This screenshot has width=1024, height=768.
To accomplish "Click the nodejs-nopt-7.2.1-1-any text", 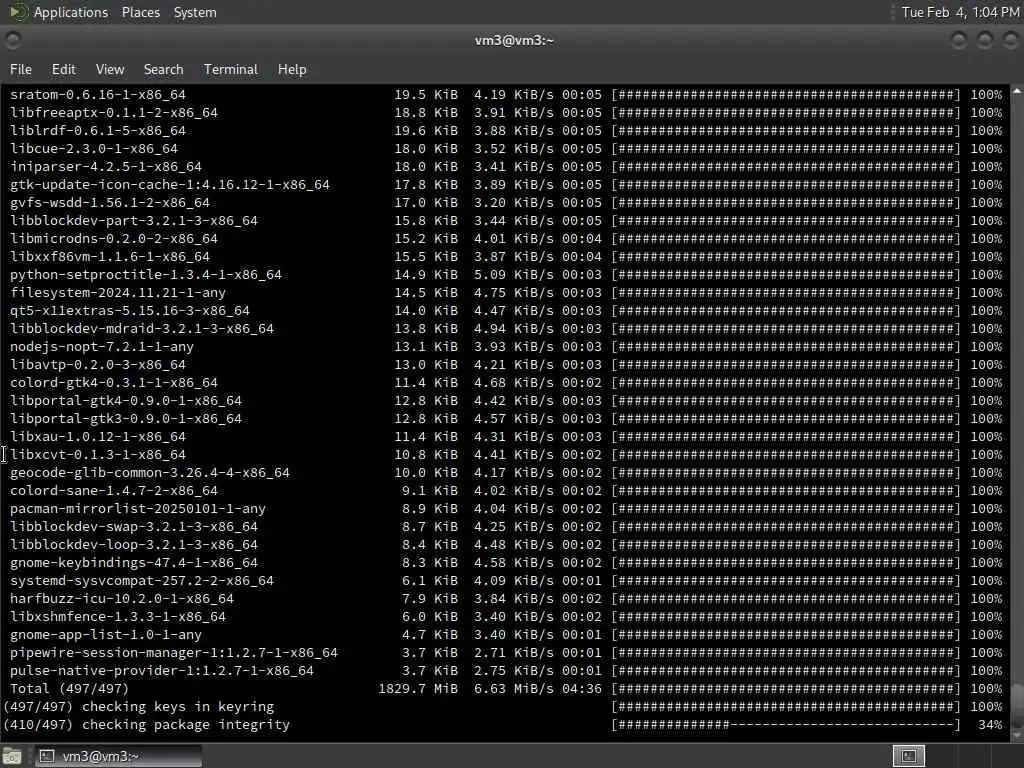I will [x=102, y=347].
